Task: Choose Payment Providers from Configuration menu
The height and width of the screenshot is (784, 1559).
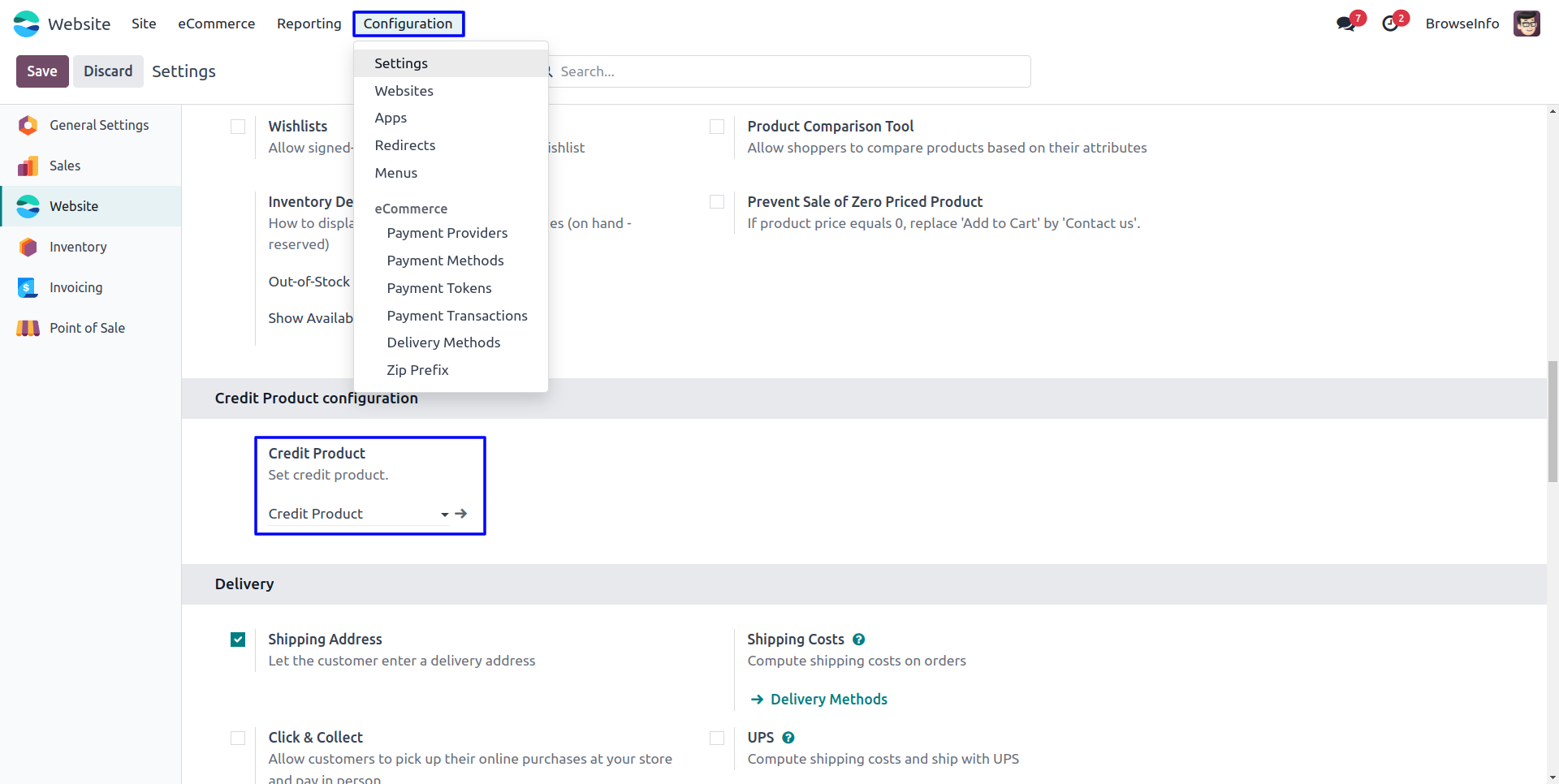Action: coord(447,233)
